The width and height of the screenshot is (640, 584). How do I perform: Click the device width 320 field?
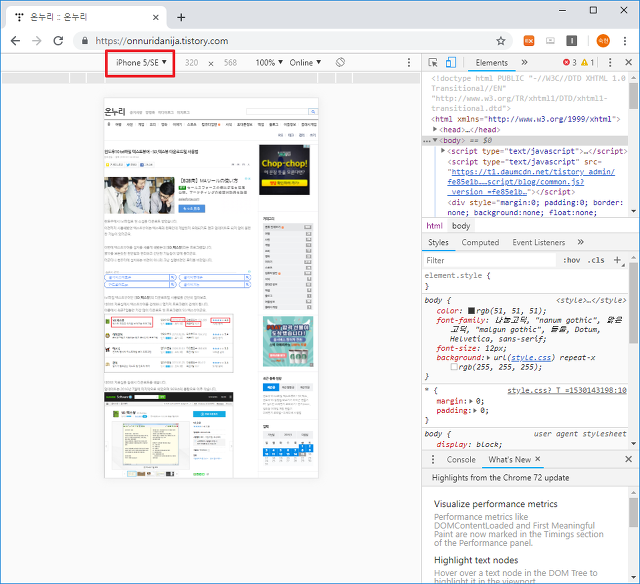point(191,62)
